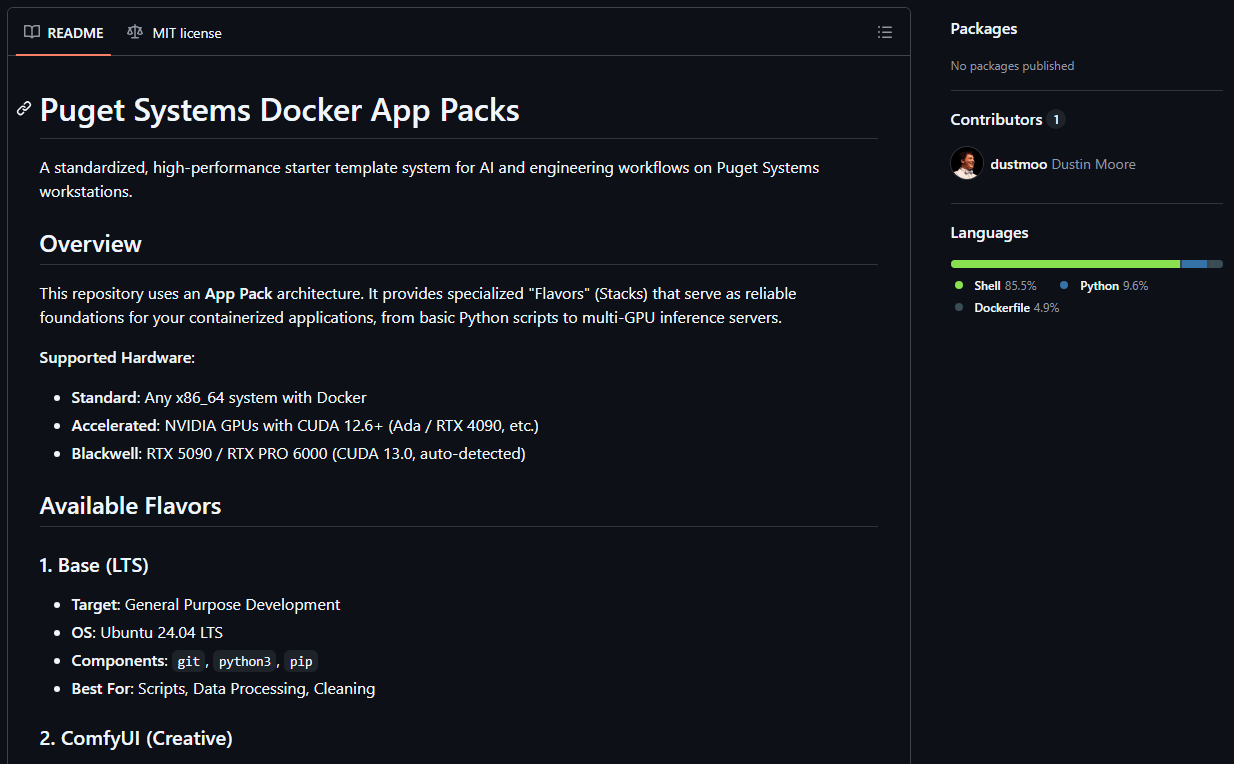Open the MIT license tab
The width and height of the screenshot is (1234, 764).
[186, 32]
